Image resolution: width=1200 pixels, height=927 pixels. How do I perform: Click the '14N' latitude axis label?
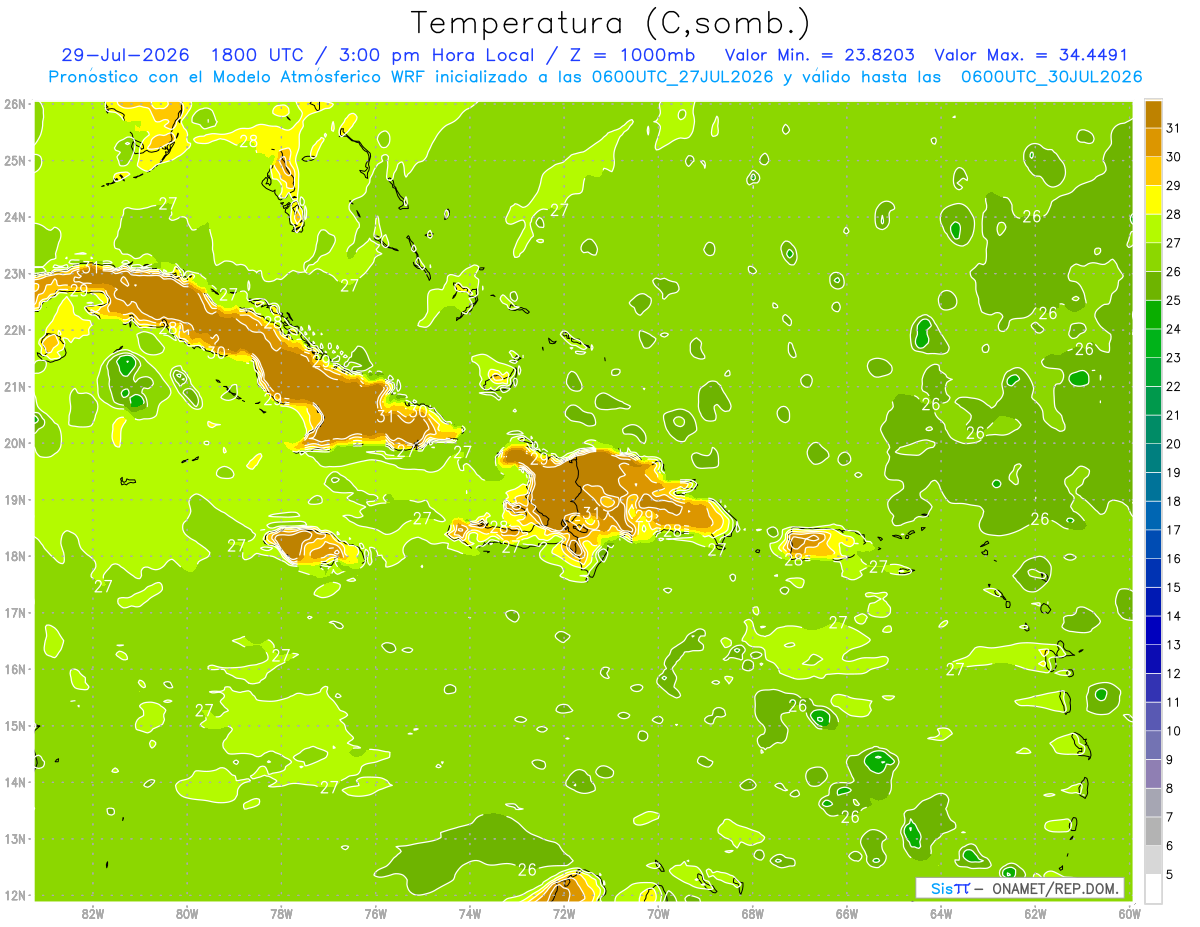click(14, 781)
